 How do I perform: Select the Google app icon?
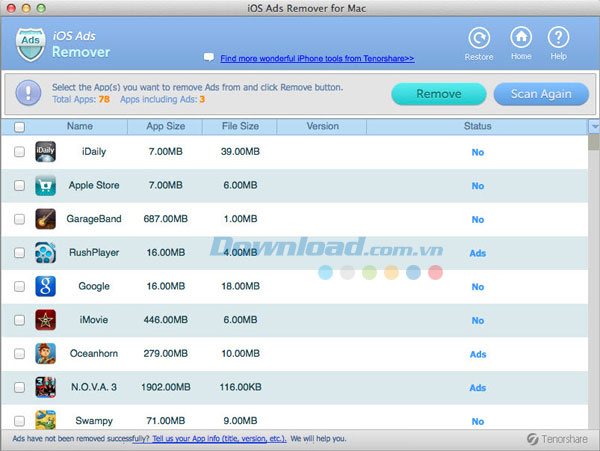(45, 287)
